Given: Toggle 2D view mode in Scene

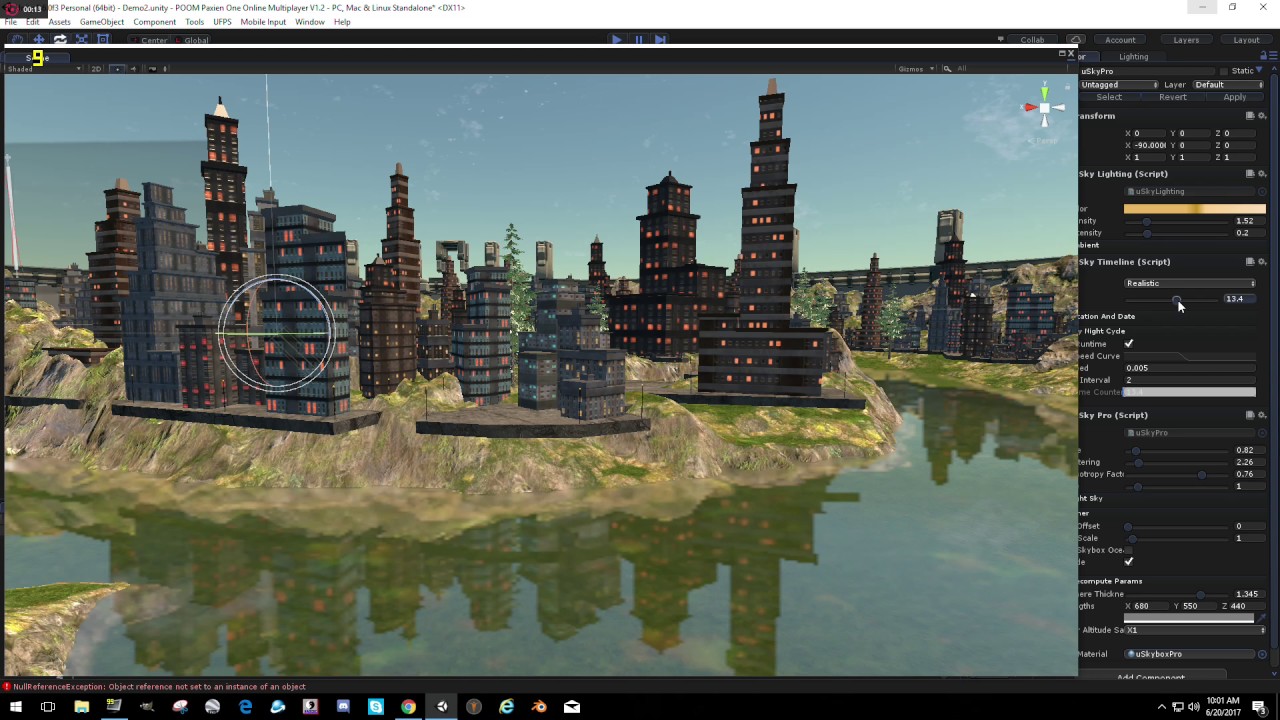Looking at the screenshot, I should (x=96, y=69).
